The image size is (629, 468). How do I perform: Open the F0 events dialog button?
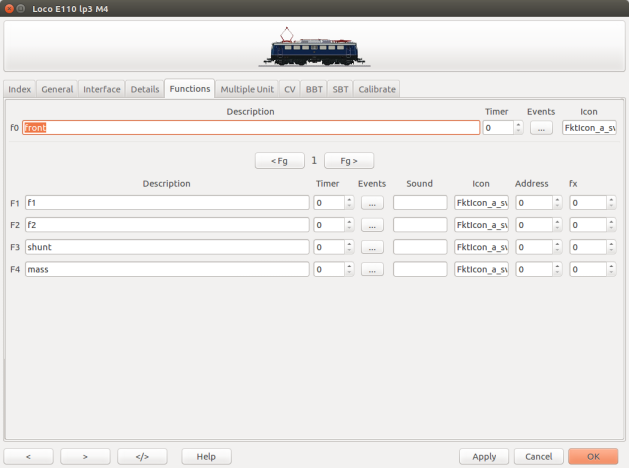[x=541, y=128]
